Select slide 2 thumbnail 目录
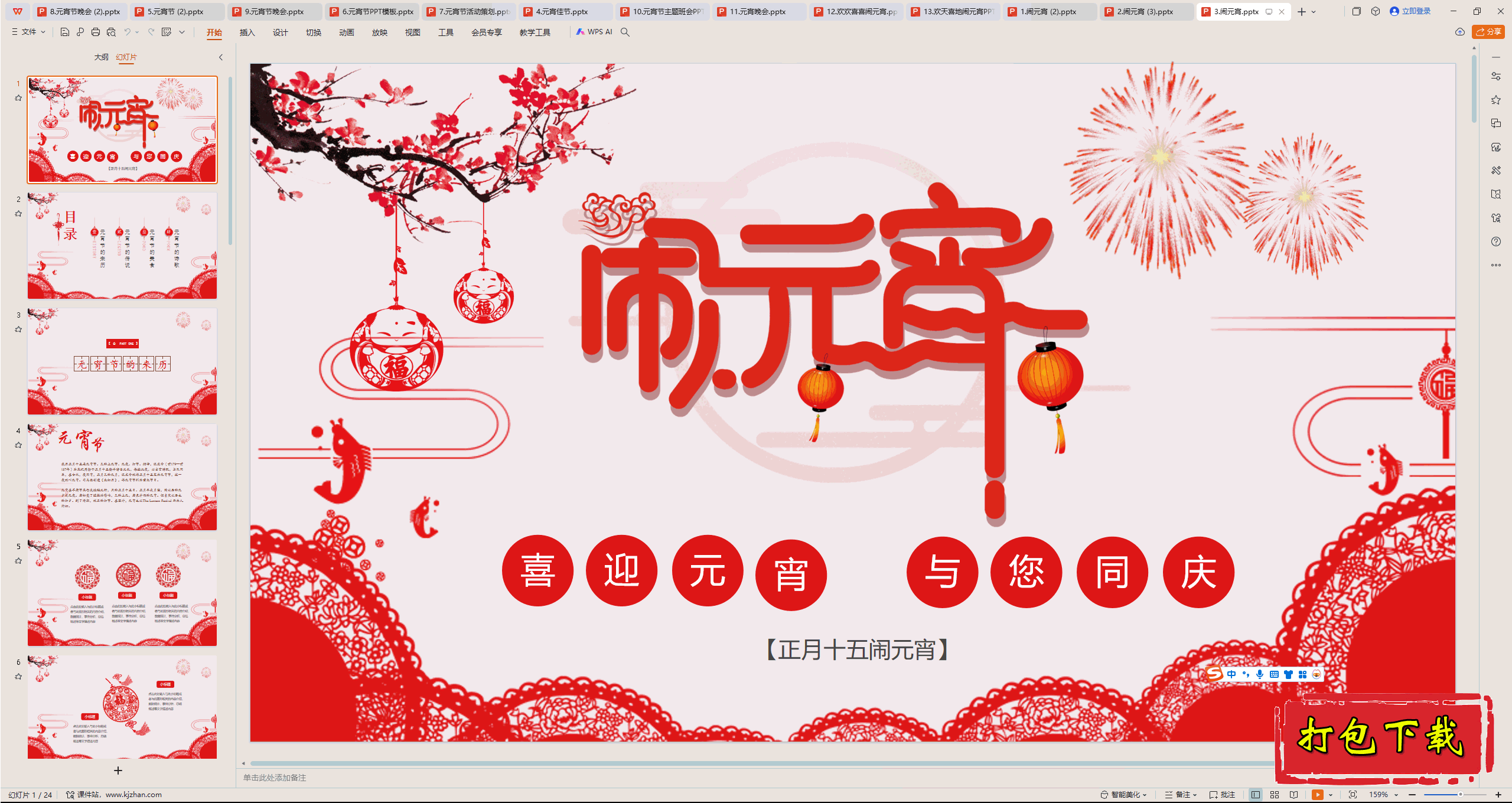 tap(122, 245)
